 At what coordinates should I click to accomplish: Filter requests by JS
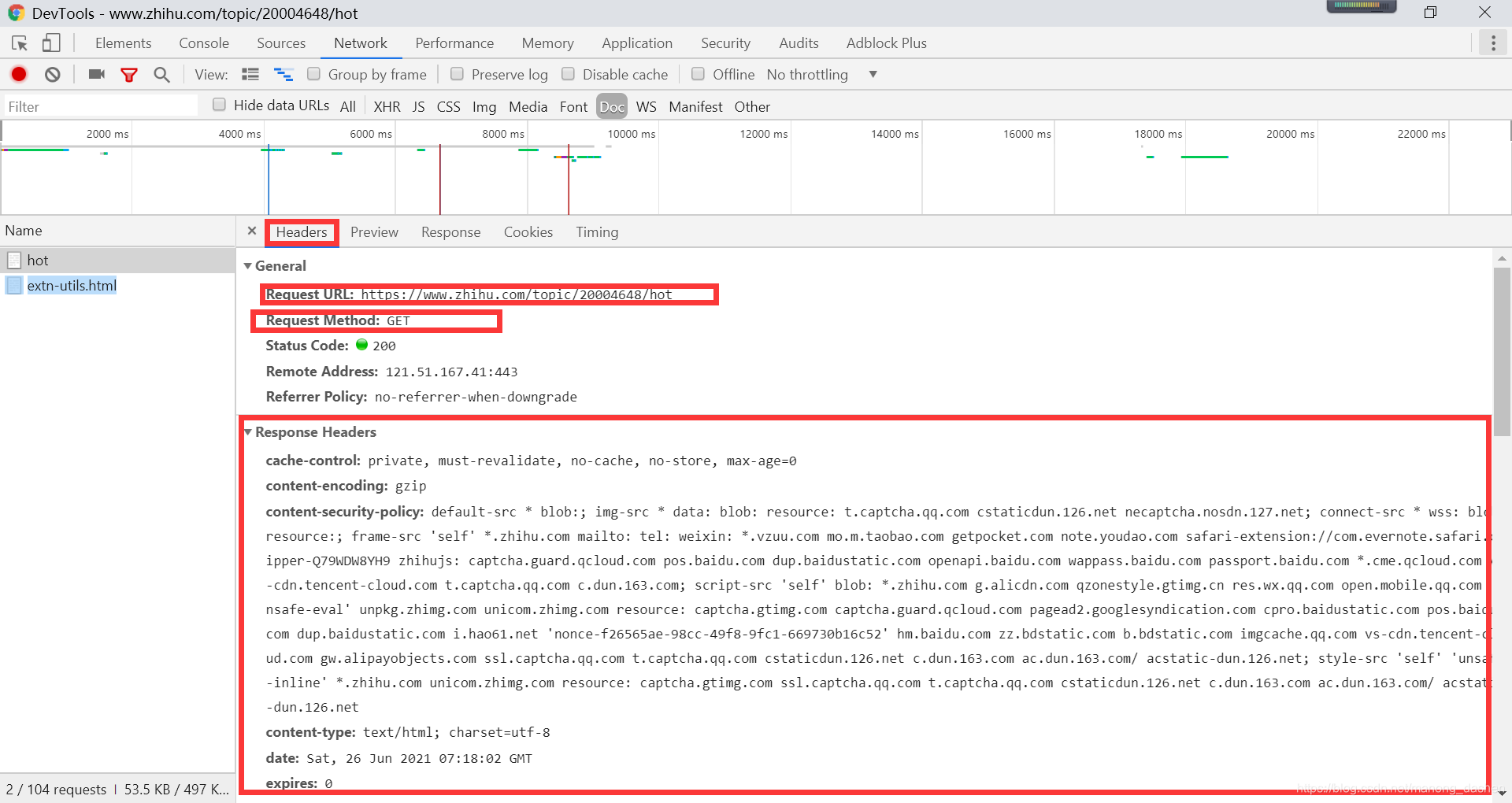pyautogui.click(x=418, y=106)
